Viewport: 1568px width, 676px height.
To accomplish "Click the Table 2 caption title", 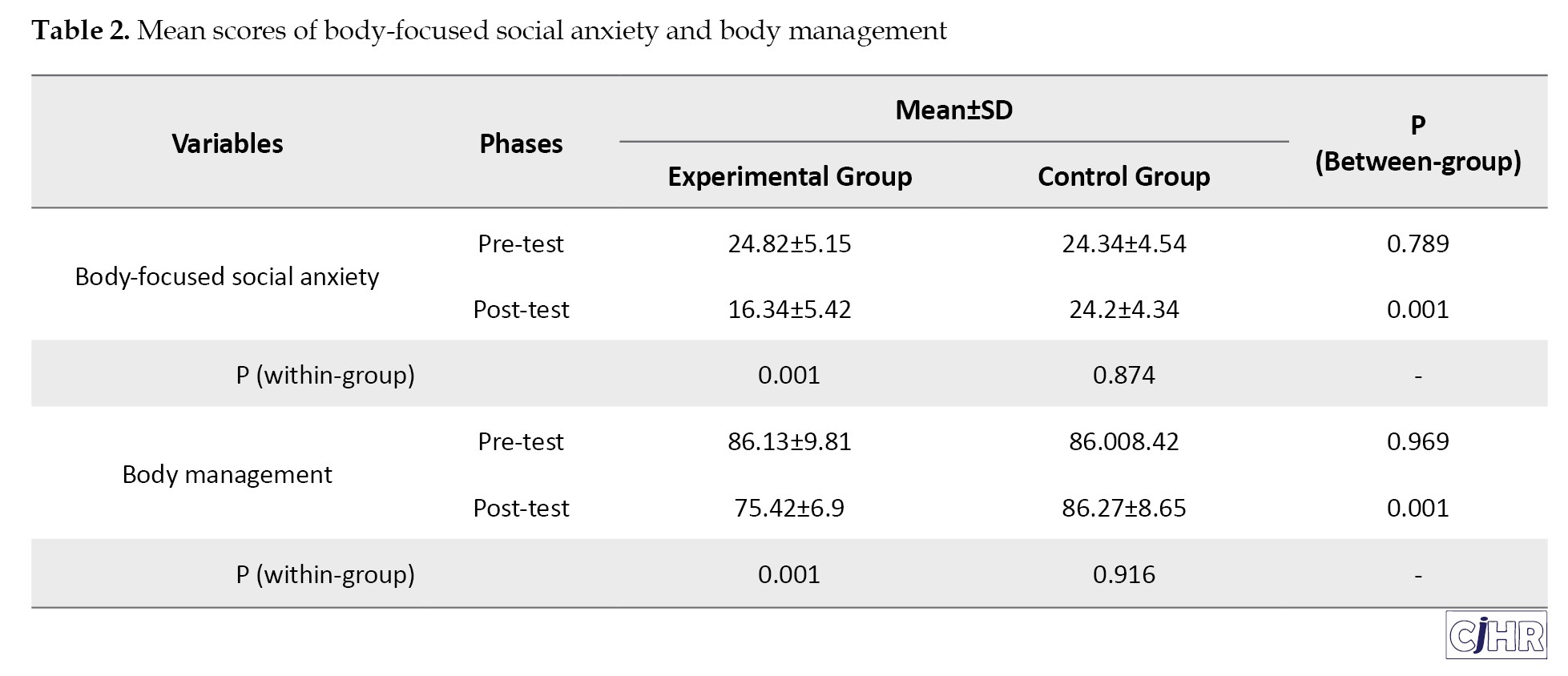I will pyautogui.click(x=489, y=31).
